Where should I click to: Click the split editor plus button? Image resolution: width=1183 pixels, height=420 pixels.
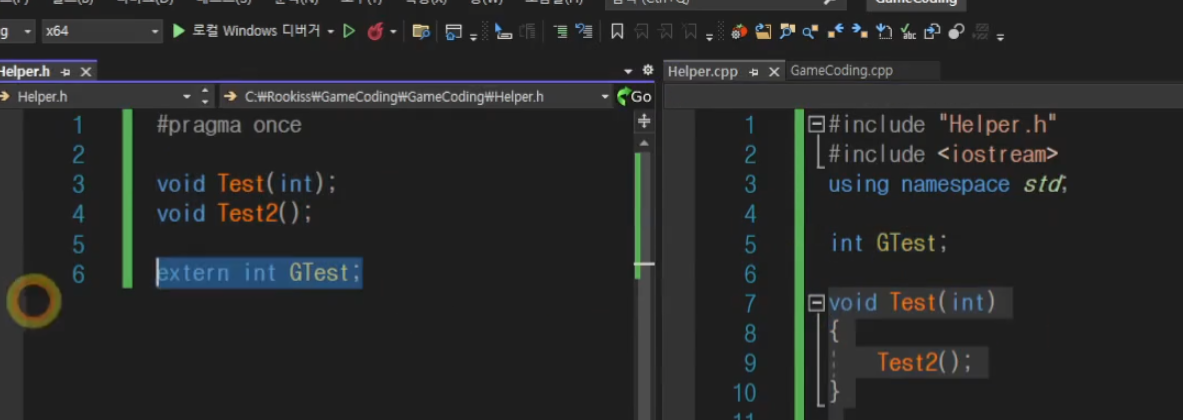click(644, 121)
